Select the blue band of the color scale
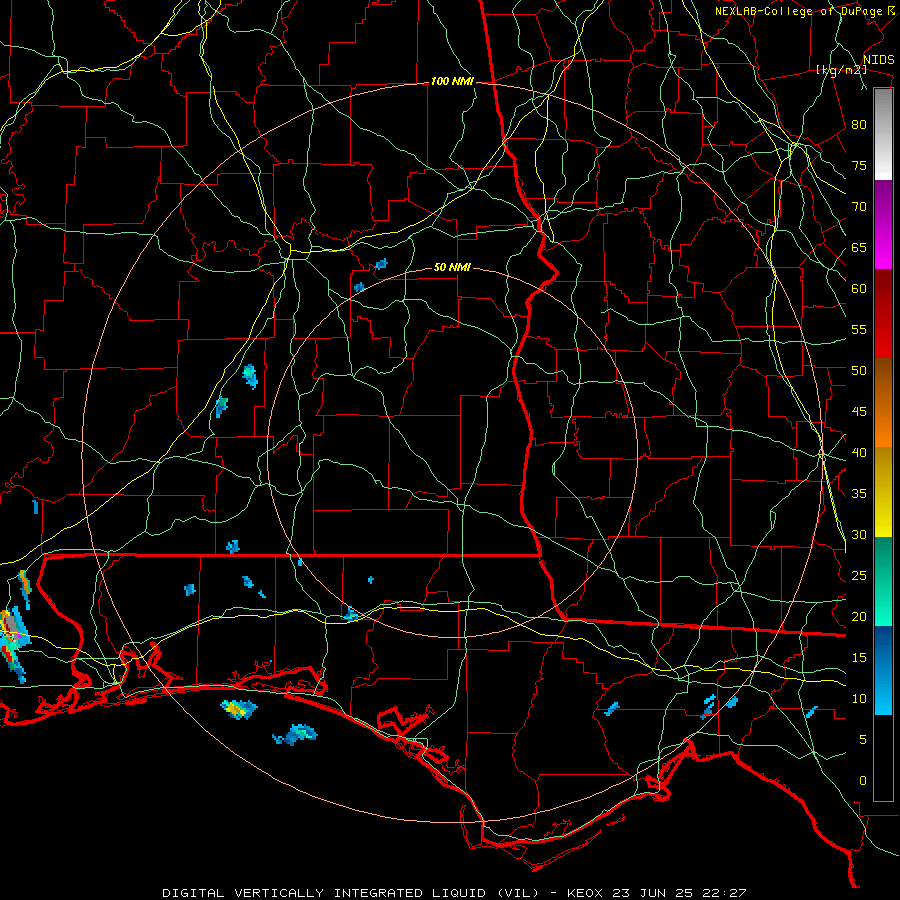 883,670
